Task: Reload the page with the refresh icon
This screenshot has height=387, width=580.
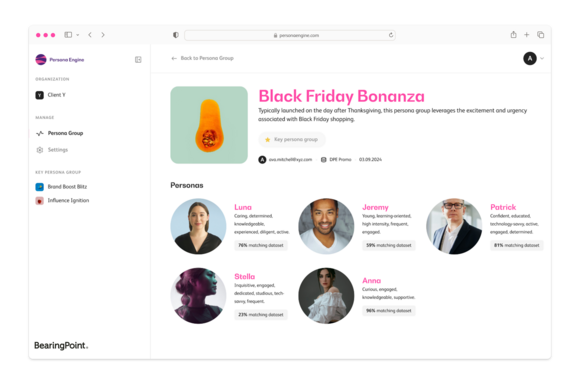Action: coord(391,35)
